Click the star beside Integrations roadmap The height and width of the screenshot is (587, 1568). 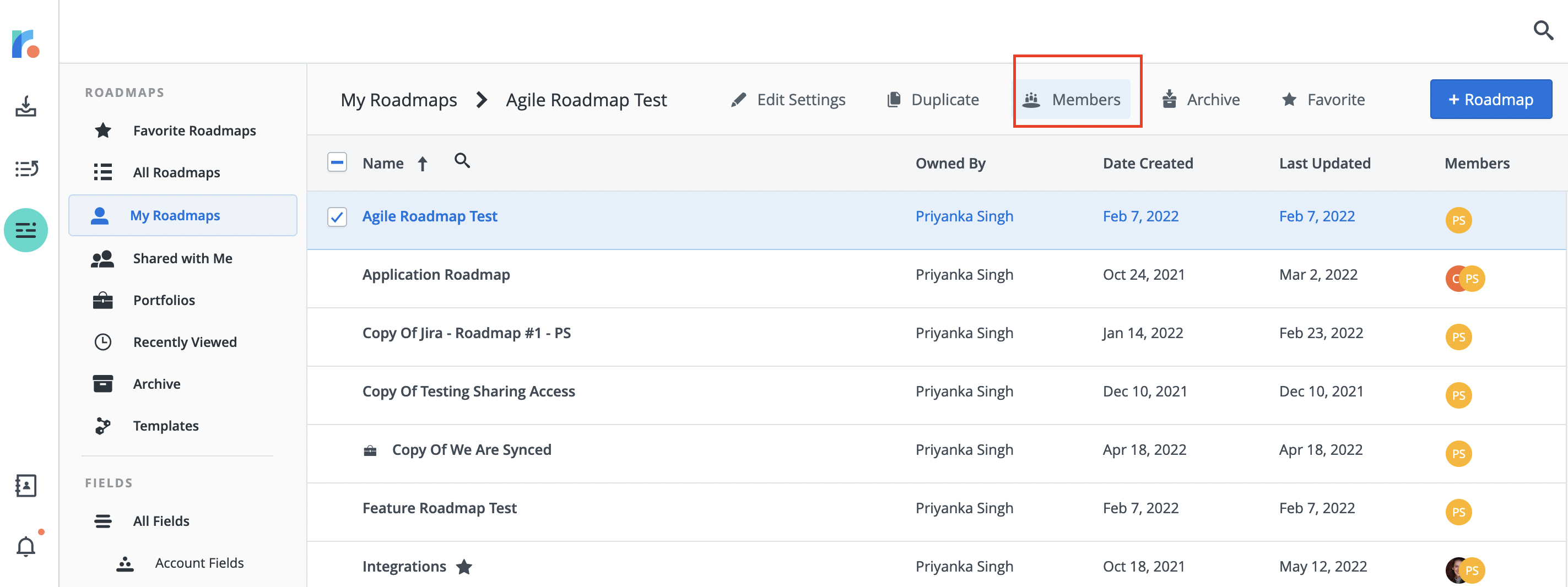[464, 566]
